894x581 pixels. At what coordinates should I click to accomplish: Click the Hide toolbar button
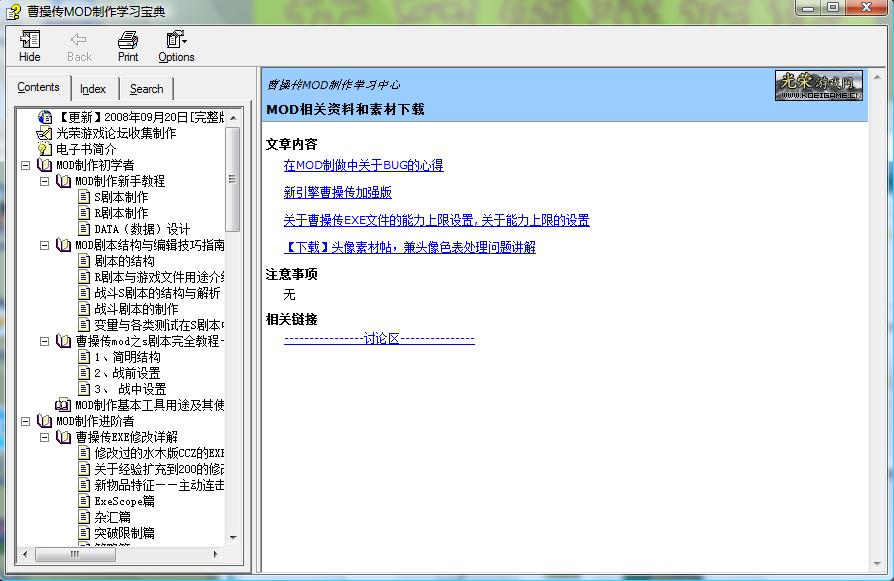coord(30,46)
